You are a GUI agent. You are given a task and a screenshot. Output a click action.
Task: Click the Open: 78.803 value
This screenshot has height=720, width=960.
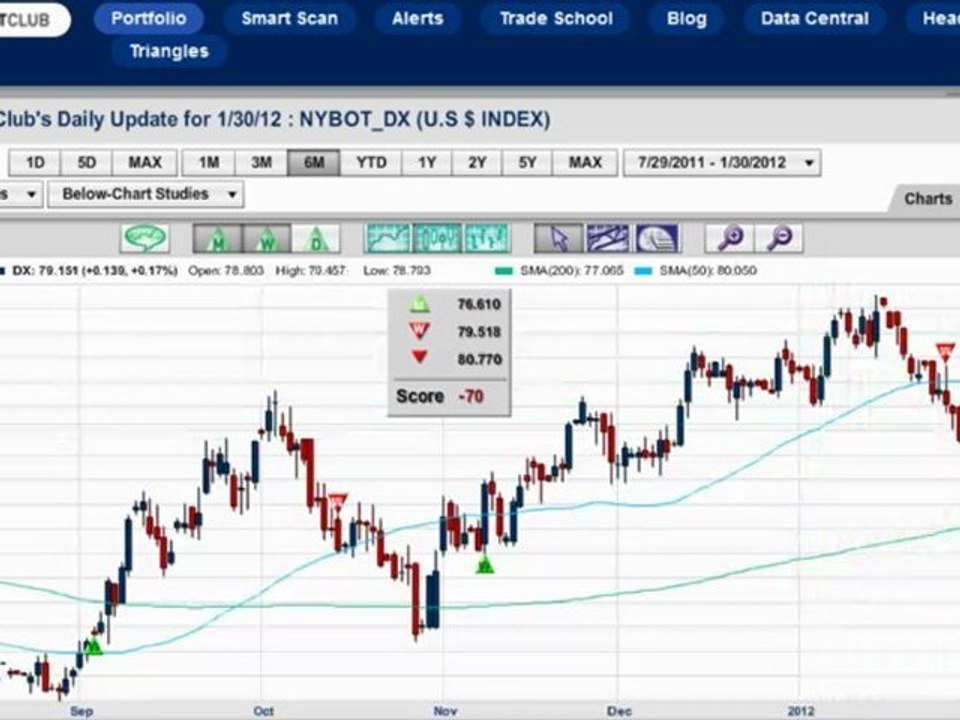coord(226,271)
